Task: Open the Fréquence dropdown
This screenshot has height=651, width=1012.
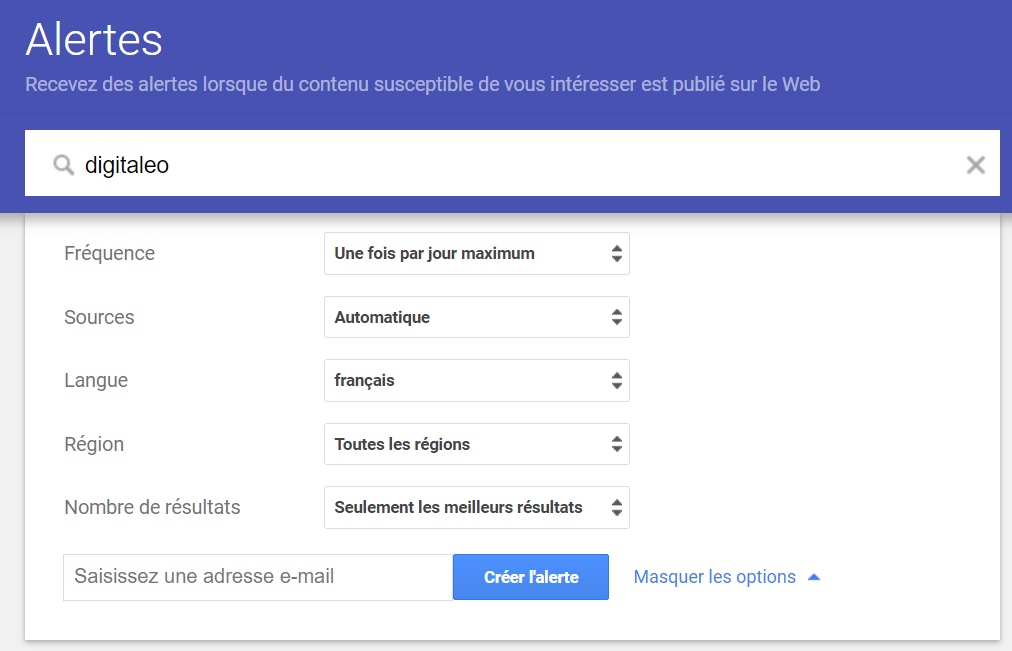Action: pyautogui.click(x=476, y=253)
